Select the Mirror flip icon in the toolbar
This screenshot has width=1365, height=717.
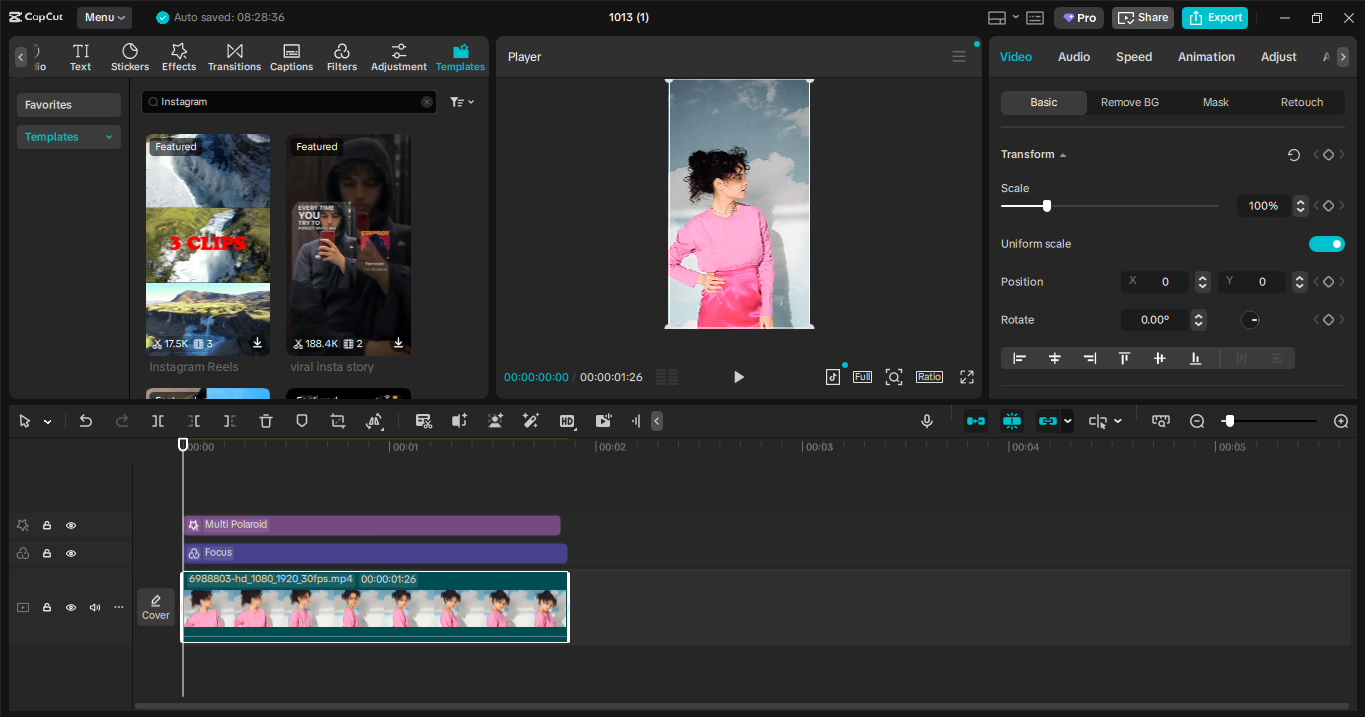click(375, 421)
